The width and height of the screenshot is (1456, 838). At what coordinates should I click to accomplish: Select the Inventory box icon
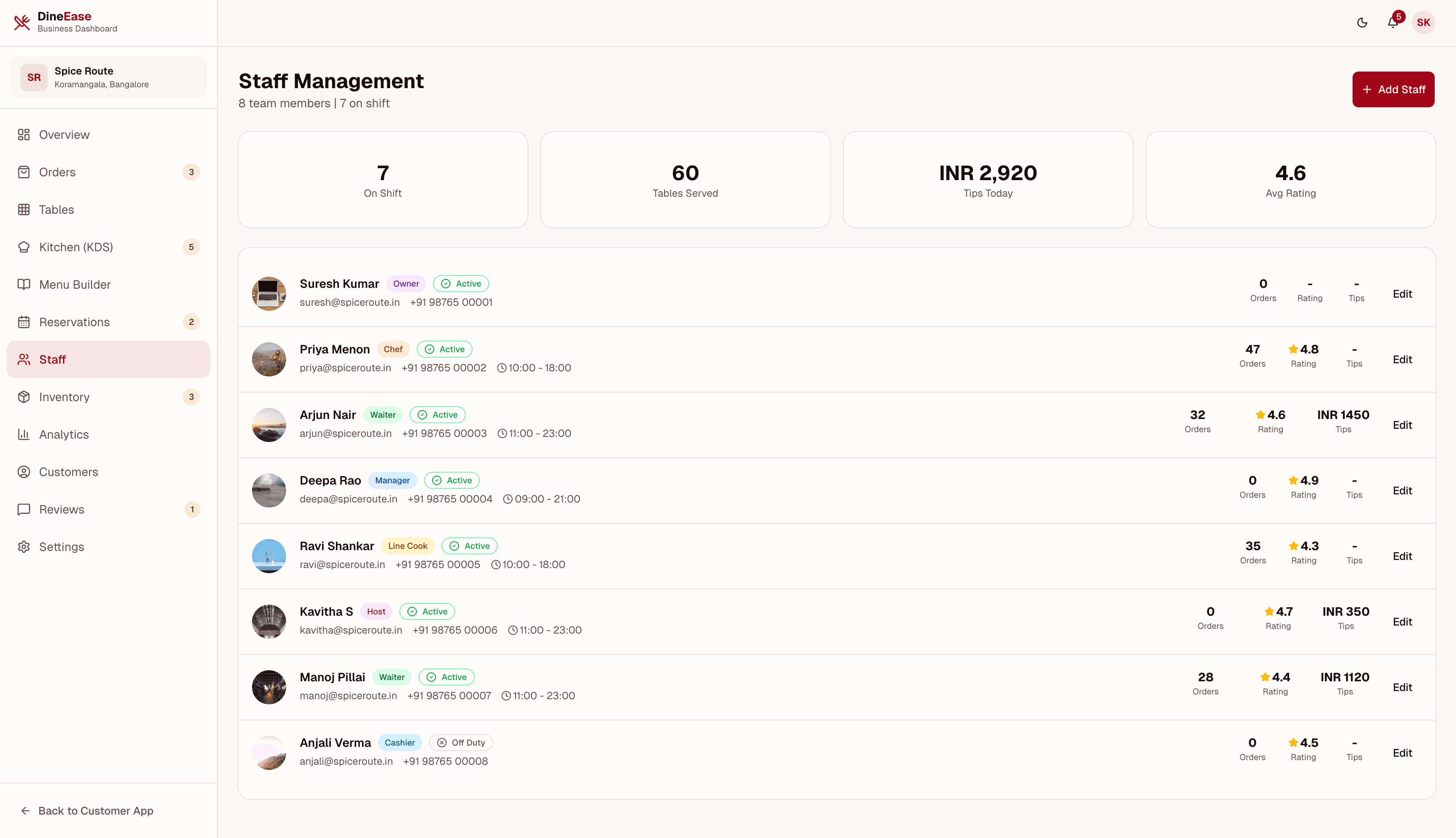coord(23,396)
